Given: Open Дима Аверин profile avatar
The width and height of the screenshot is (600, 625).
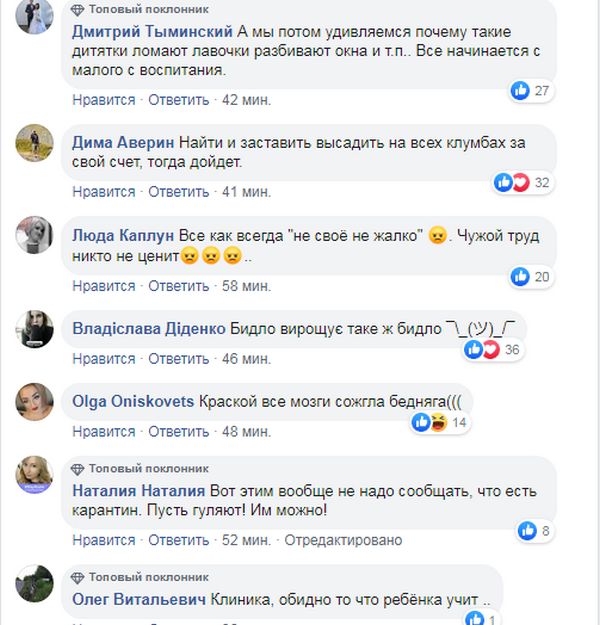Looking at the screenshot, I should click(35, 142).
